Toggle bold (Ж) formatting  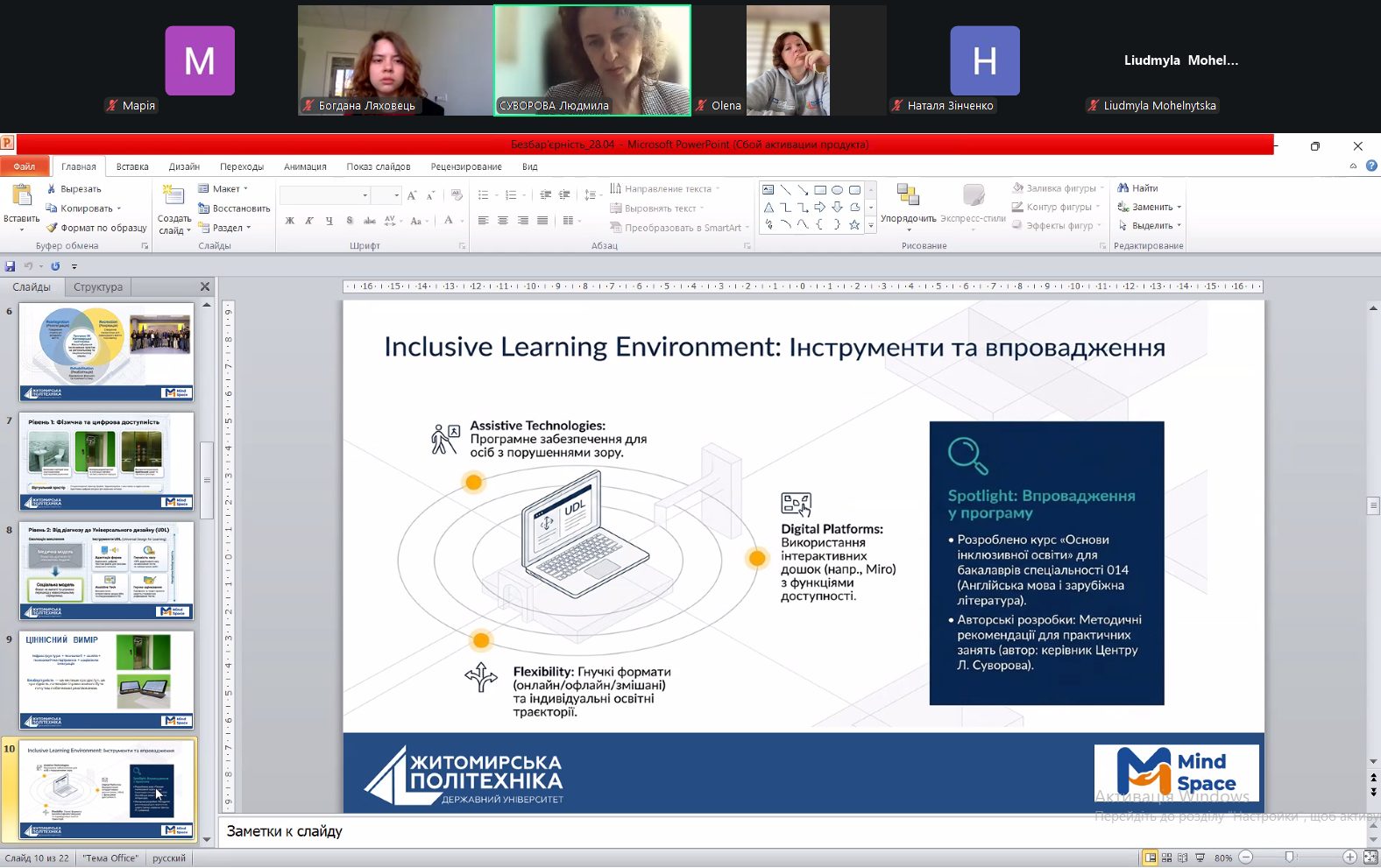click(290, 221)
